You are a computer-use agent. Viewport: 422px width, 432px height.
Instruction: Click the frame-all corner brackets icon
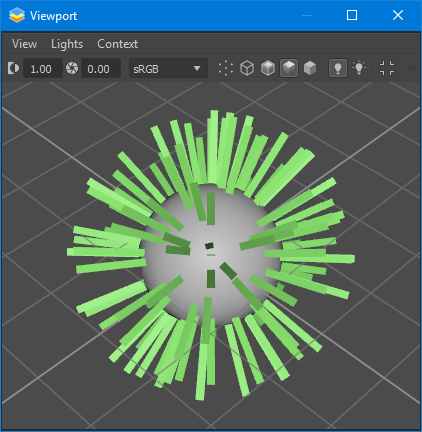tap(387, 68)
